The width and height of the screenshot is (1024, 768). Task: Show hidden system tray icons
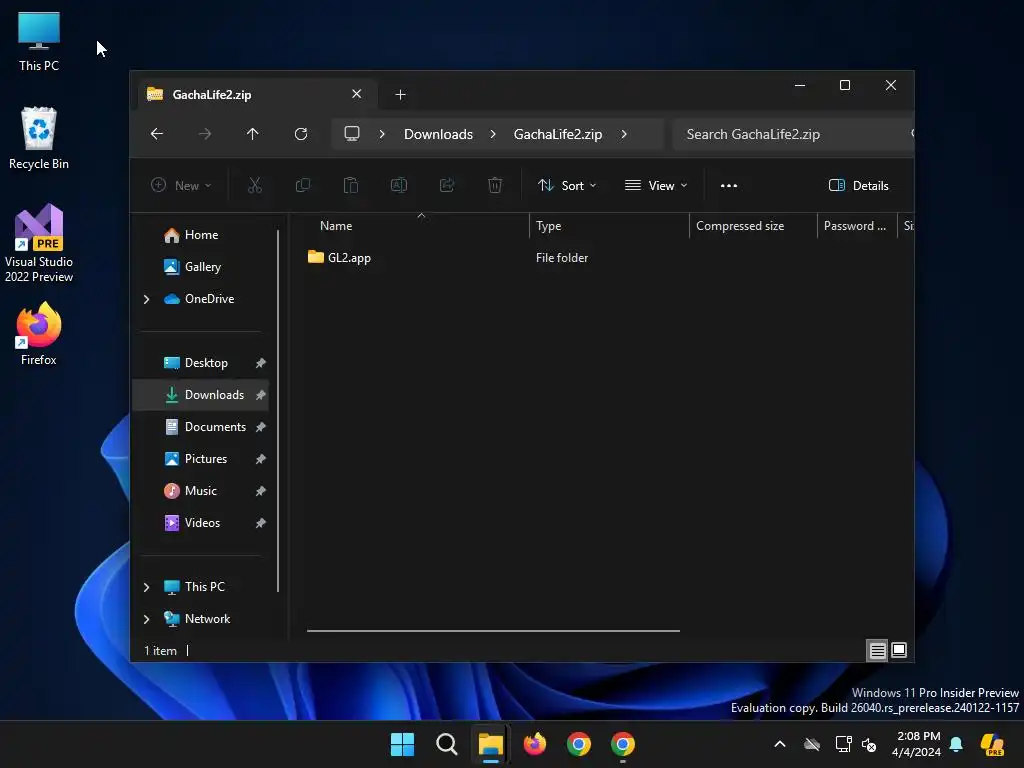pyautogui.click(x=780, y=744)
